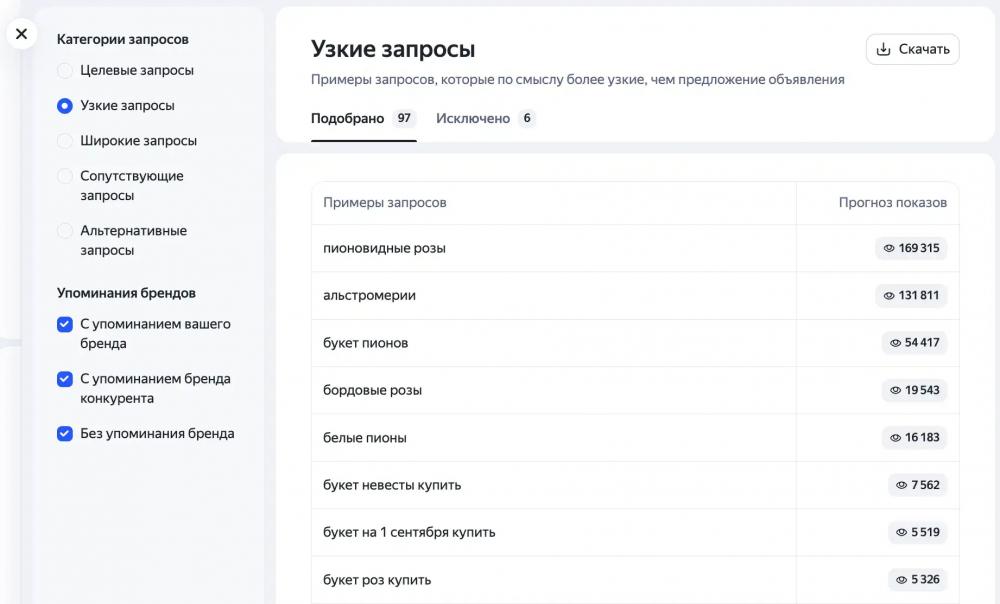Select the Узкие запросы radio option
The image size is (1000, 604).
64,106
